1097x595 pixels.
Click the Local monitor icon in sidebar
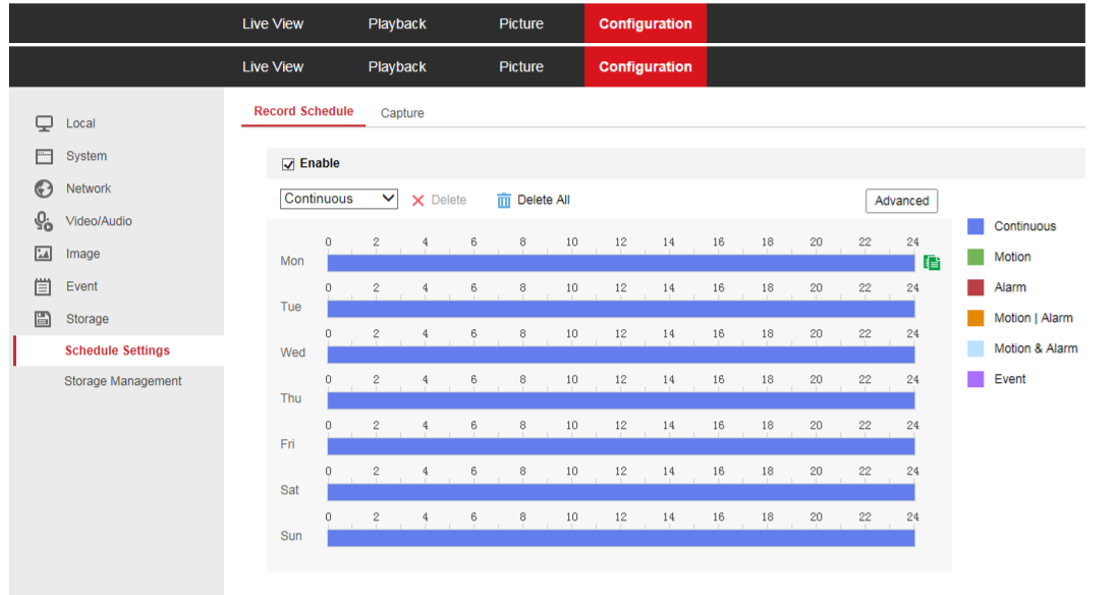point(44,124)
